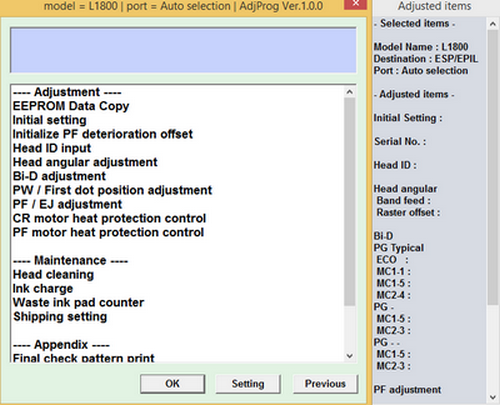500x405 pixels.
Task: Select PW / First dot position adjustment
Action: 112,190
